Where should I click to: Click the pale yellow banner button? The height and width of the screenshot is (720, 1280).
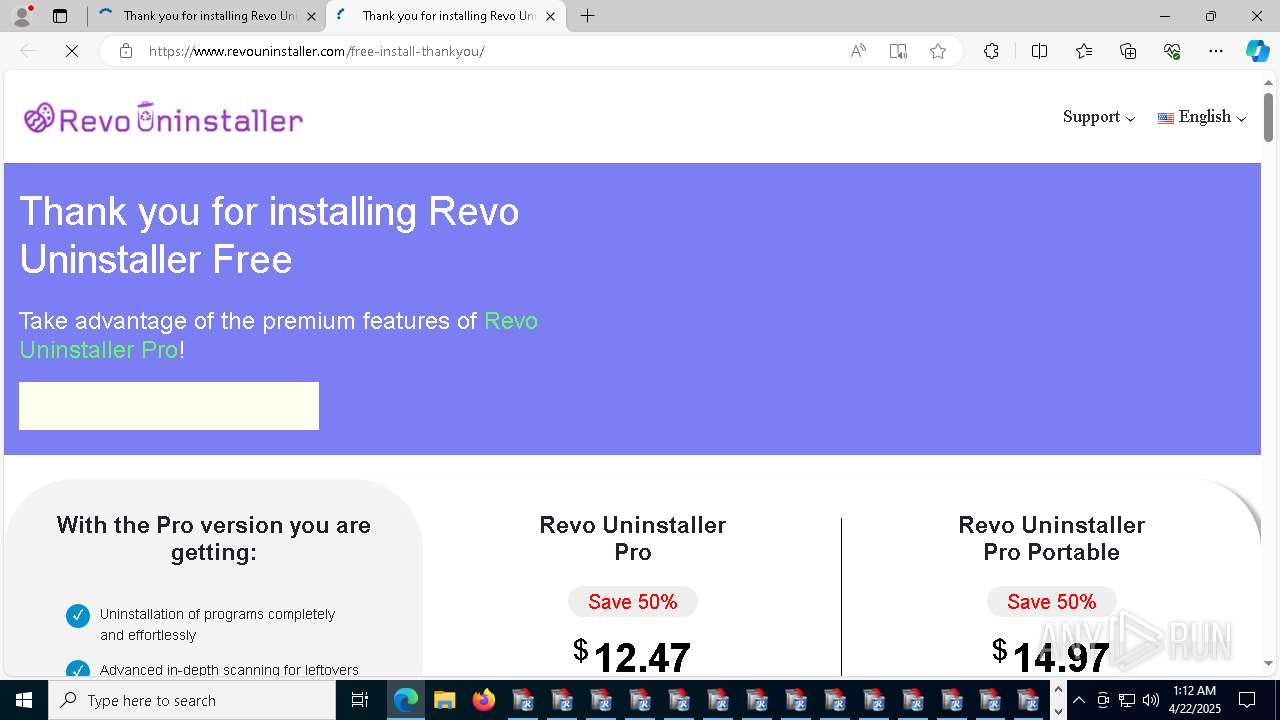[169, 406]
